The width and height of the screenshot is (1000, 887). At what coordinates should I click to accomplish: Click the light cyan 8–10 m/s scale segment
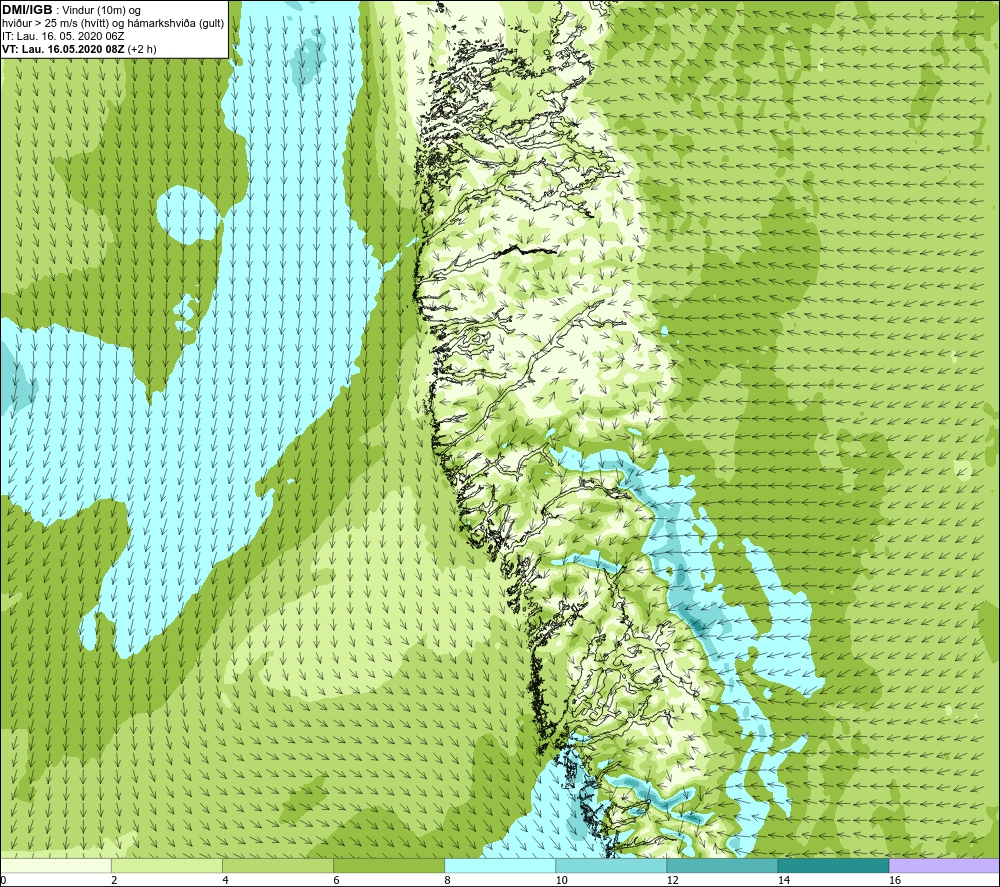click(500, 866)
